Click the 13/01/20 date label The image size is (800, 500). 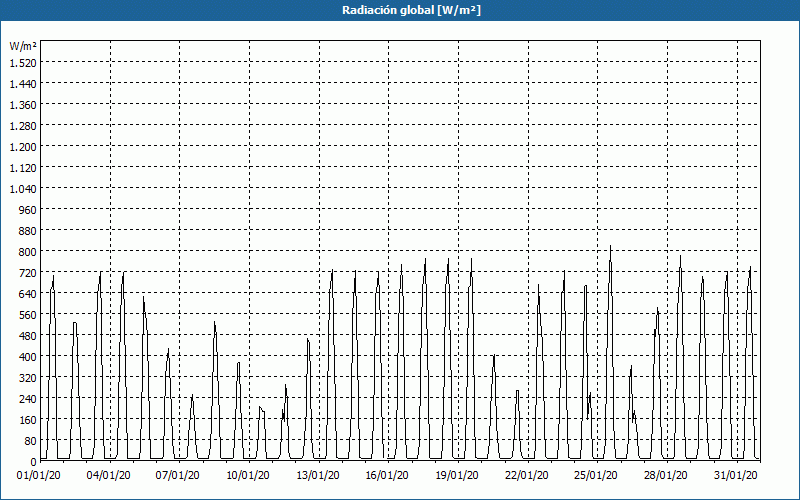pos(317,475)
